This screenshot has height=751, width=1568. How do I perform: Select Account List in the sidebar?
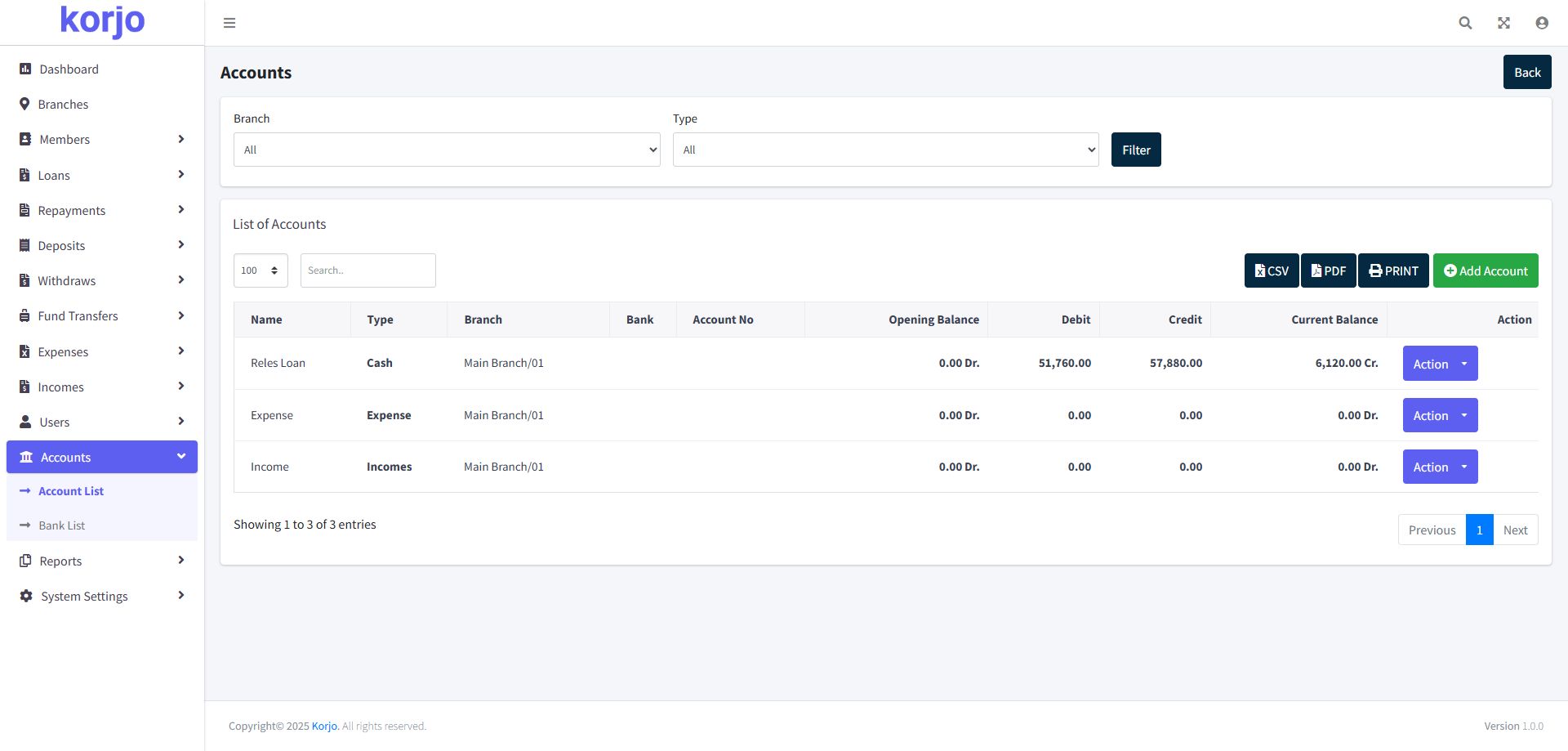pyautogui.click(x=71, y=491)
